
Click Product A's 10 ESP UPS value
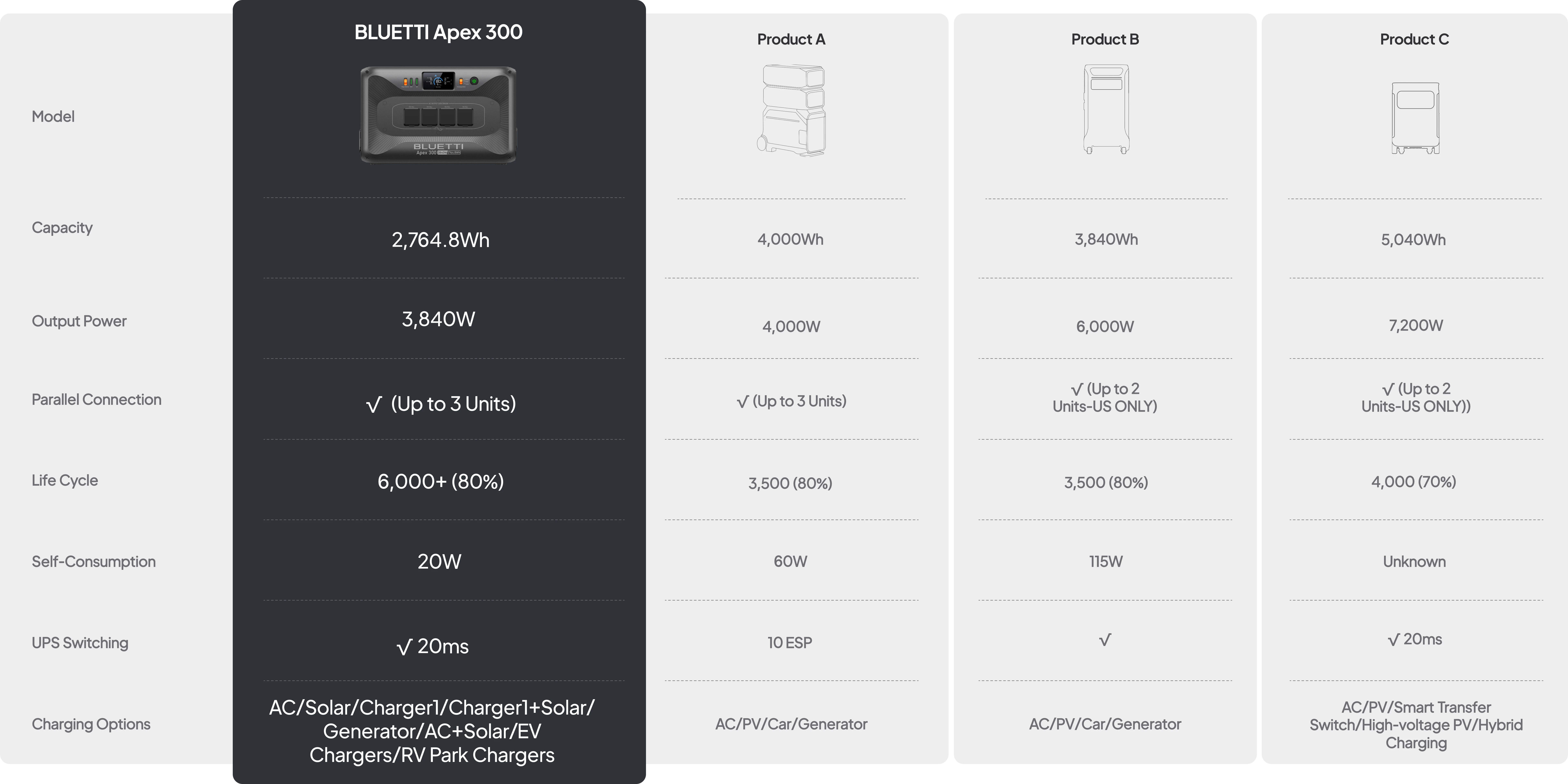pyautogui.click(x=790, y=643)
